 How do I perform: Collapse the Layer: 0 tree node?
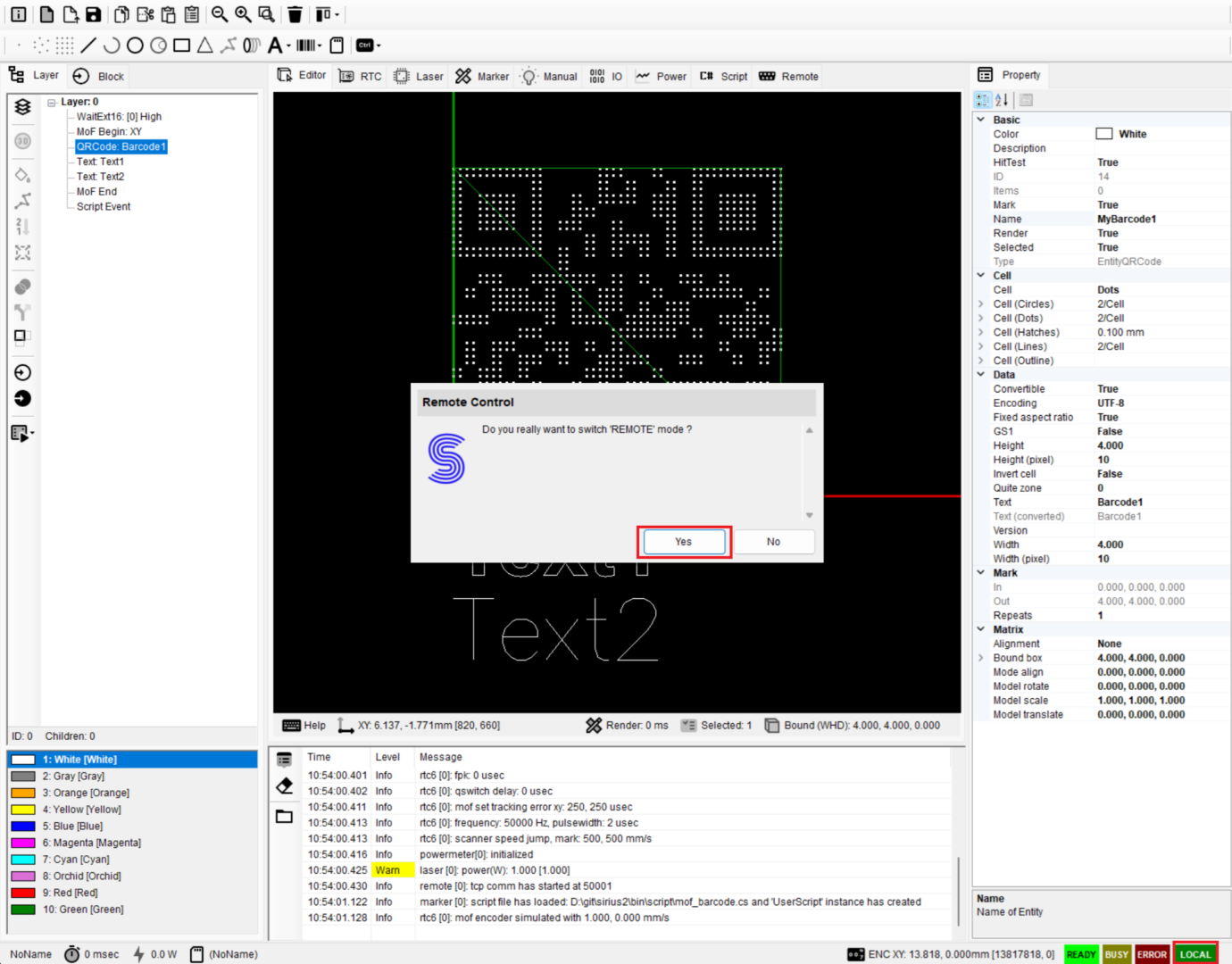pos(52,102)
